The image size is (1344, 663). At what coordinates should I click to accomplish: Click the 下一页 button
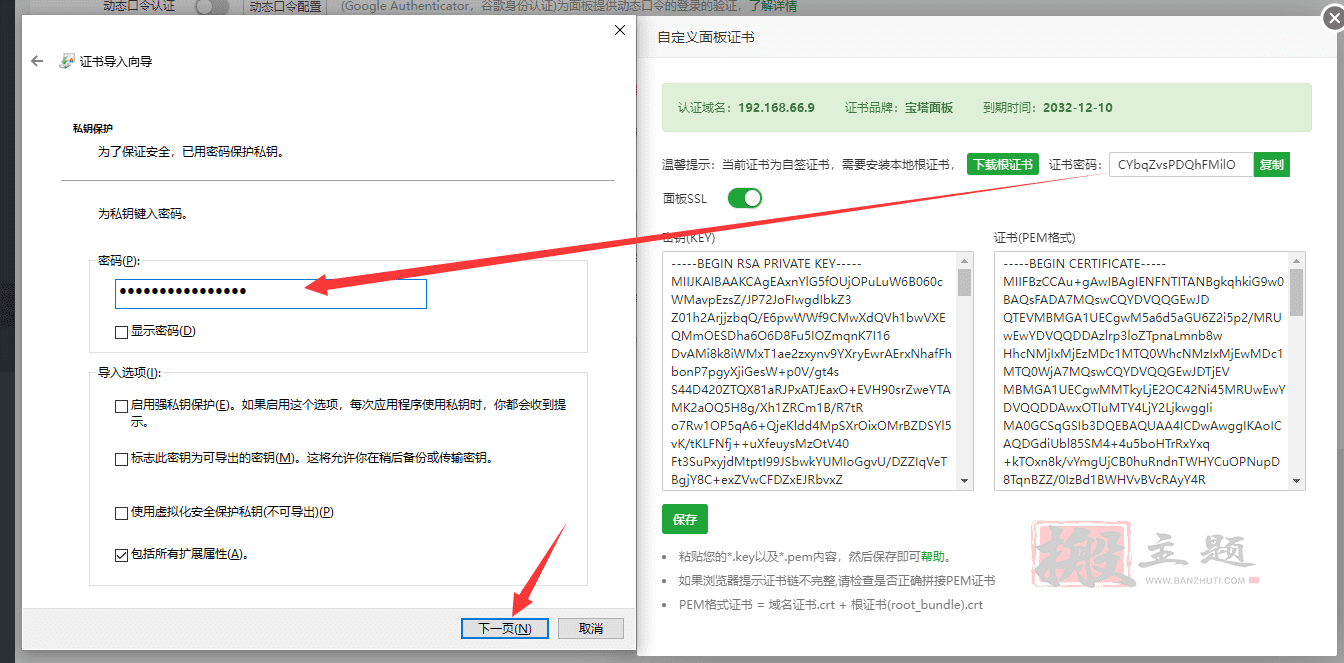point(504,628)
